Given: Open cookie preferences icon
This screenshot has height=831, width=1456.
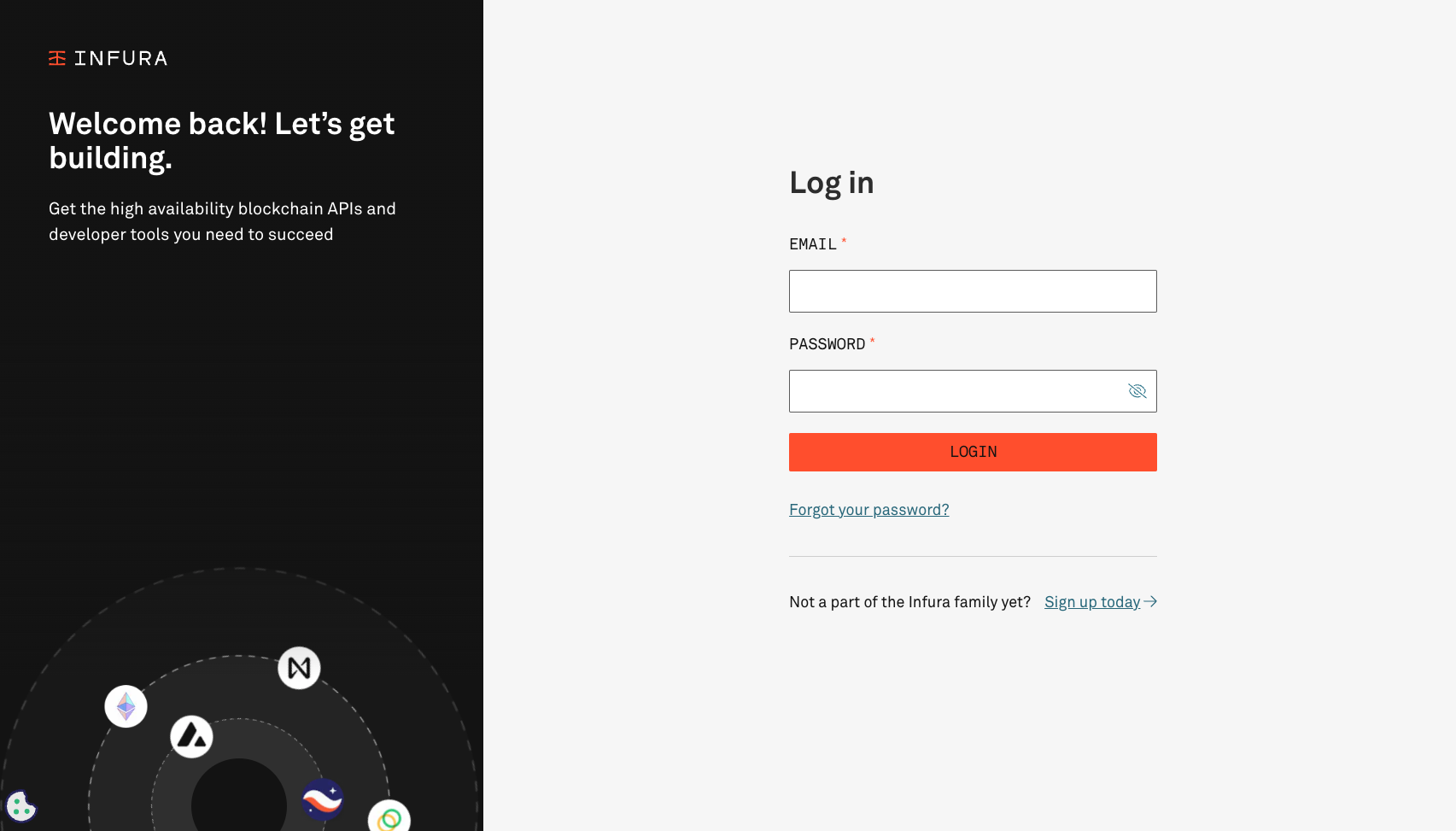Looking at the screenshot, I should (20, 806).
